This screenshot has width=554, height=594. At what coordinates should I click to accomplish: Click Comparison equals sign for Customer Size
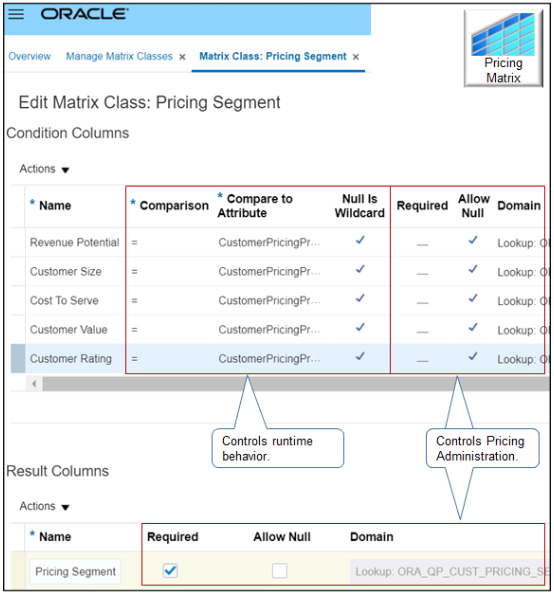(x=135, y=272)
